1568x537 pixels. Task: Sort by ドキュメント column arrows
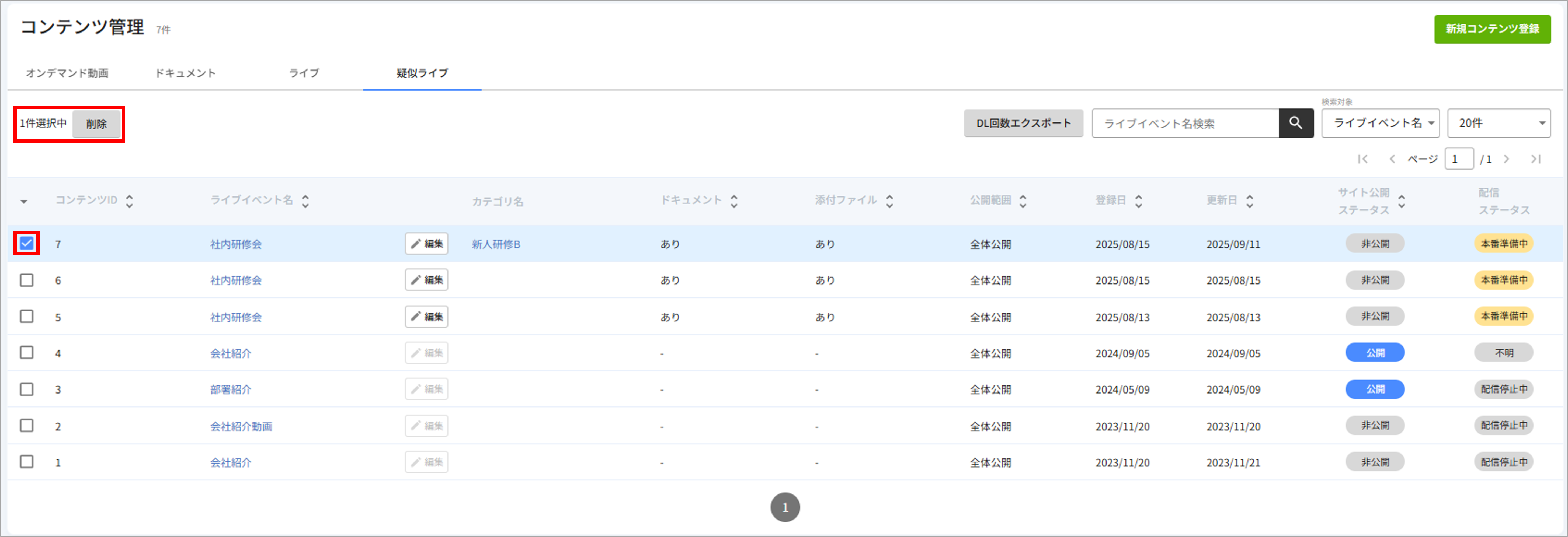point(733,201)
